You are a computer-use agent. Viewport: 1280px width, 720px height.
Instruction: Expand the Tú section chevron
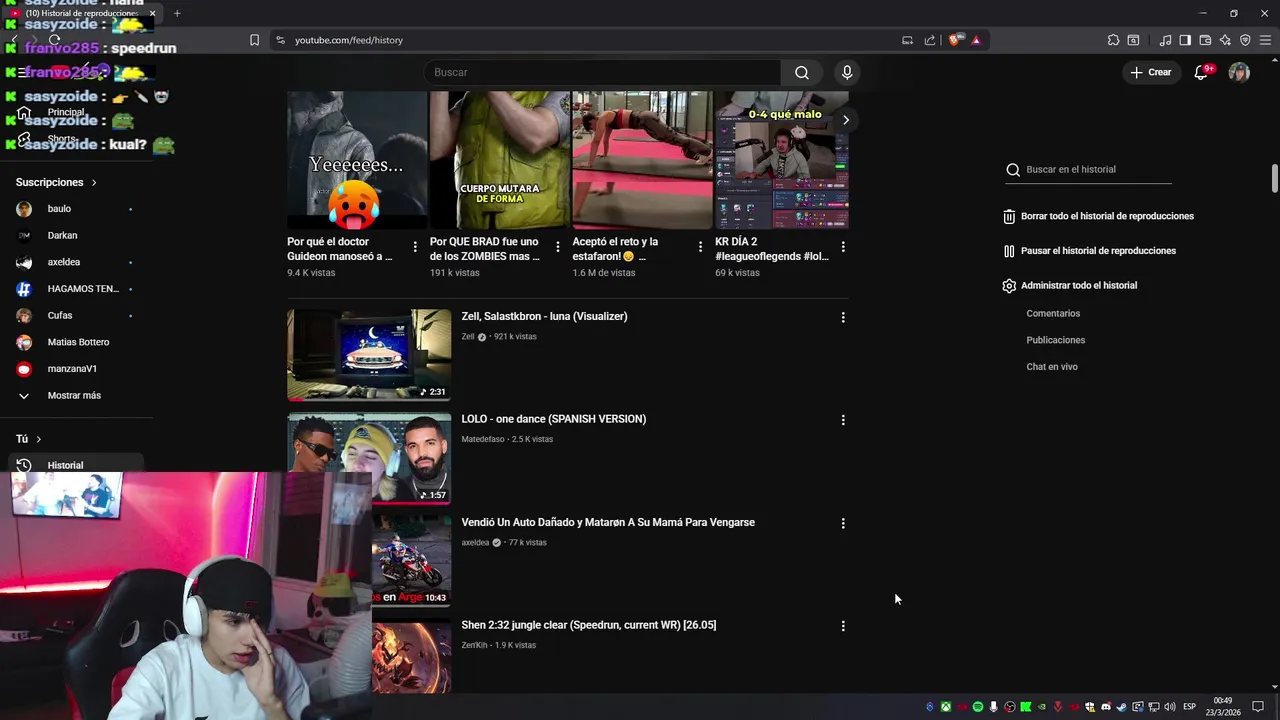pos(39,439)
